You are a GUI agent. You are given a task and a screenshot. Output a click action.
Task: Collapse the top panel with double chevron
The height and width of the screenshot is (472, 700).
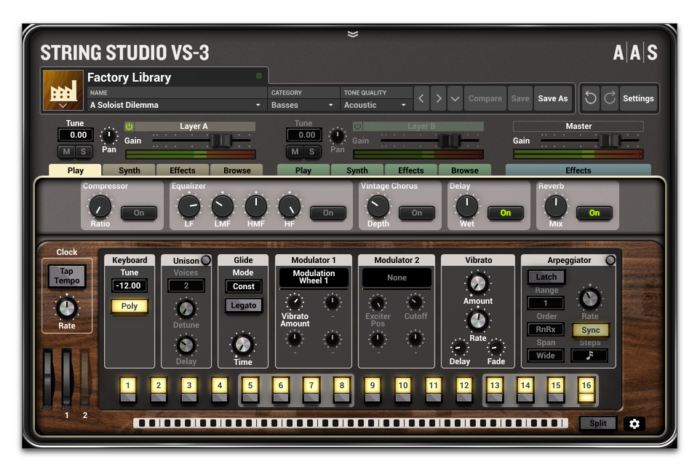pyautogui.click(x=353, y=34)
